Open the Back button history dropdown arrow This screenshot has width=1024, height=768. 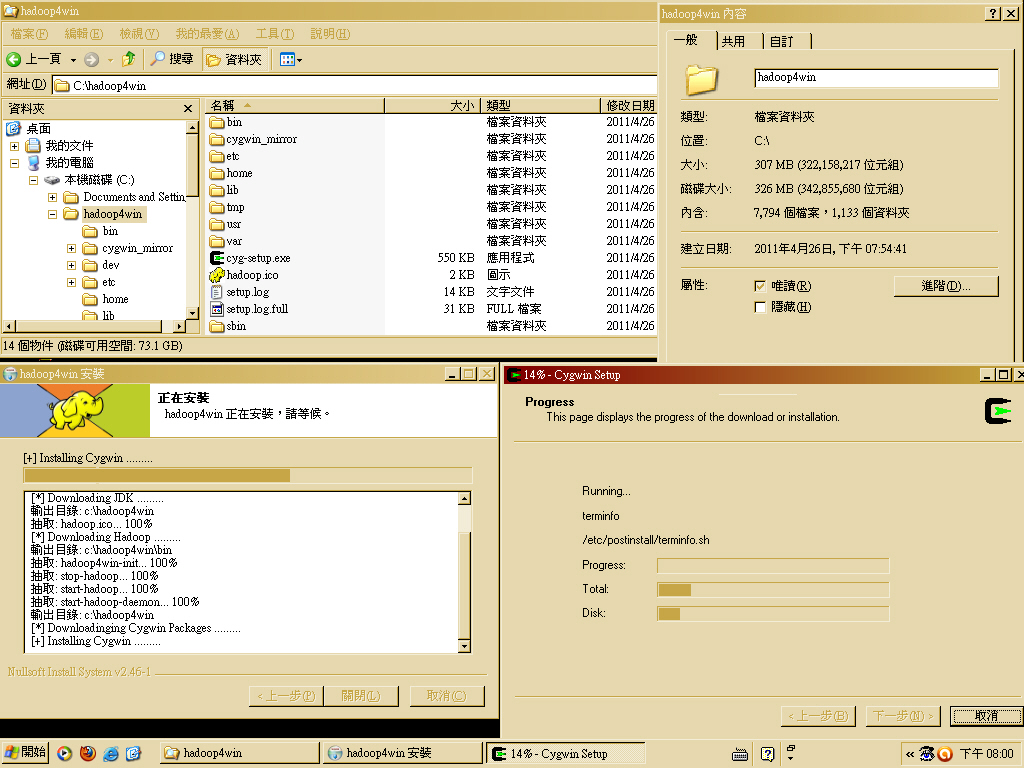73,60
